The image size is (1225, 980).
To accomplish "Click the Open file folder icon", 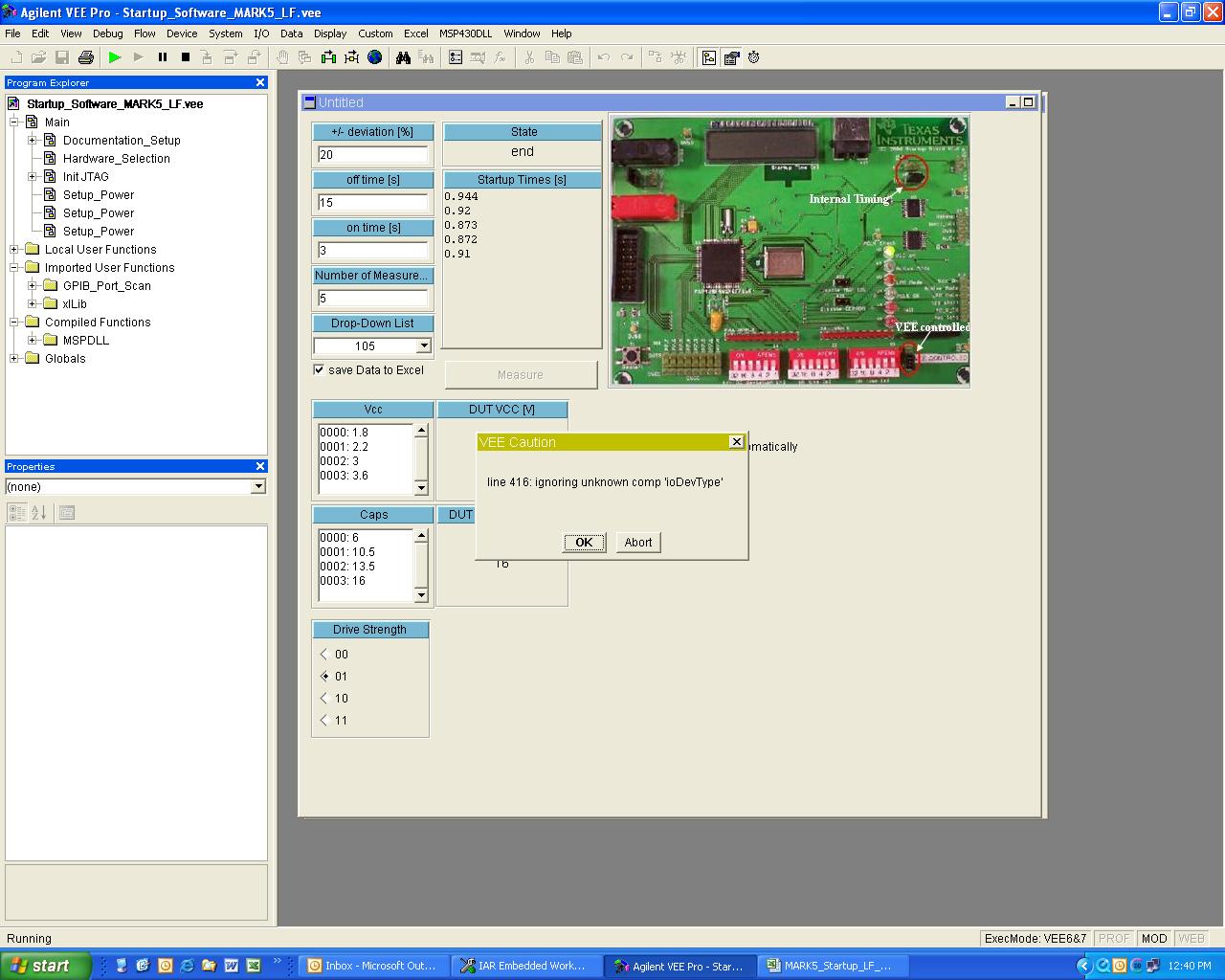I will pyautogui.click(x=39, y=57).
